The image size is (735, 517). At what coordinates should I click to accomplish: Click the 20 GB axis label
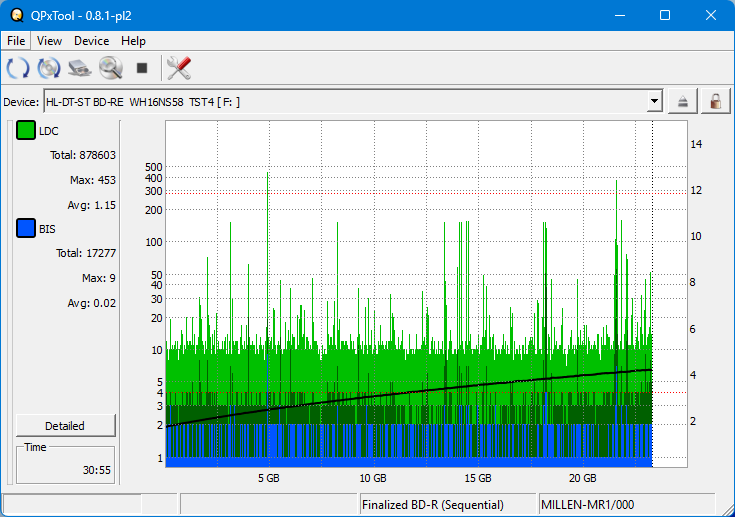pos(583,478)
